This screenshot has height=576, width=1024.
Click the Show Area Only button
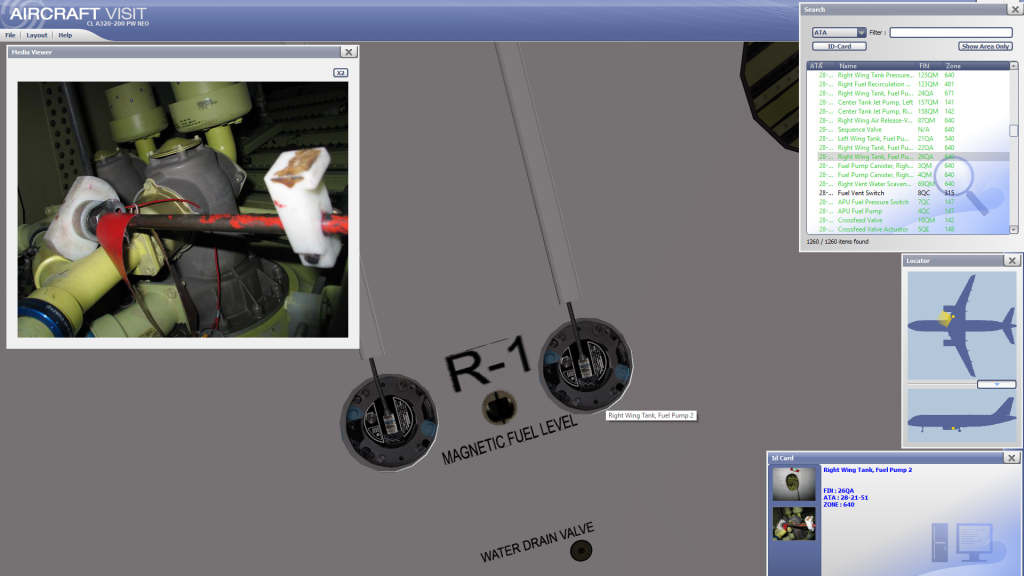coord(985,46)
